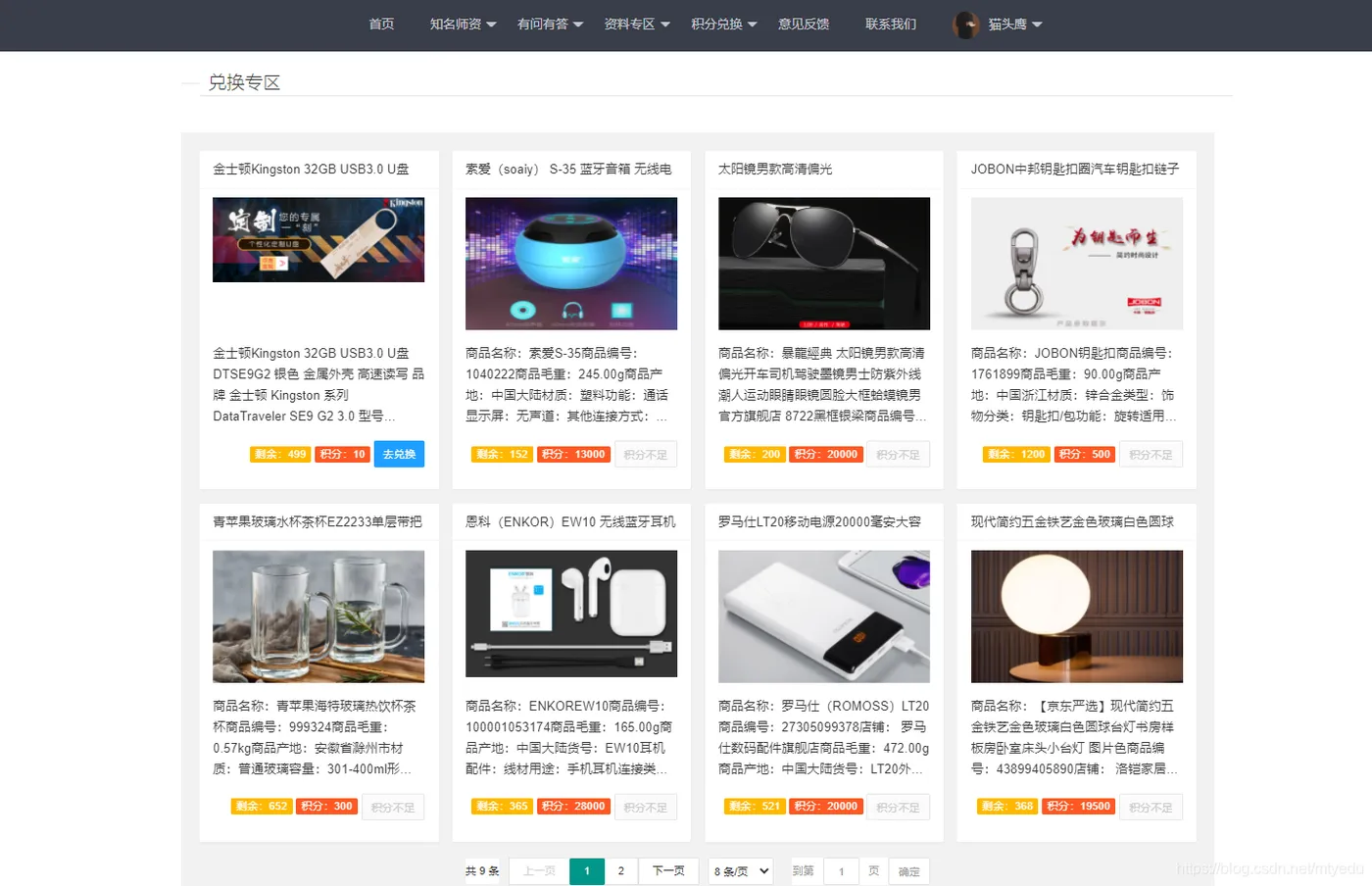This screenshot has width=1372, height=886.
Task: Click the 积分: 13000 points badge
Action: (x=573, y=454)
